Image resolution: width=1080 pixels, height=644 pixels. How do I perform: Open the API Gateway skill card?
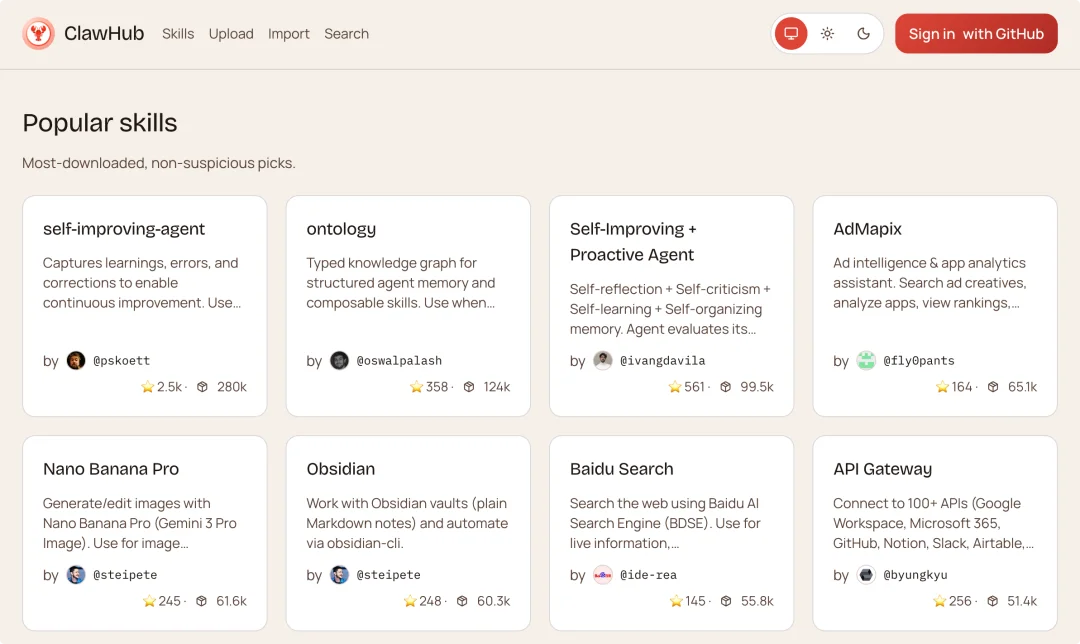(x=934, y=532)
